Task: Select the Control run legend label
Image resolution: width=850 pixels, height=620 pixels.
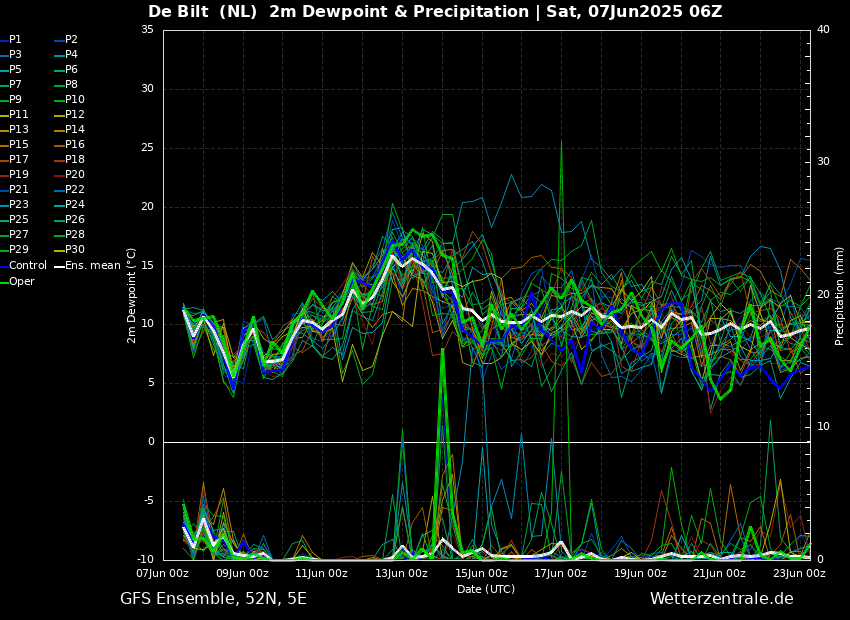Action: [x=28, y=266]
